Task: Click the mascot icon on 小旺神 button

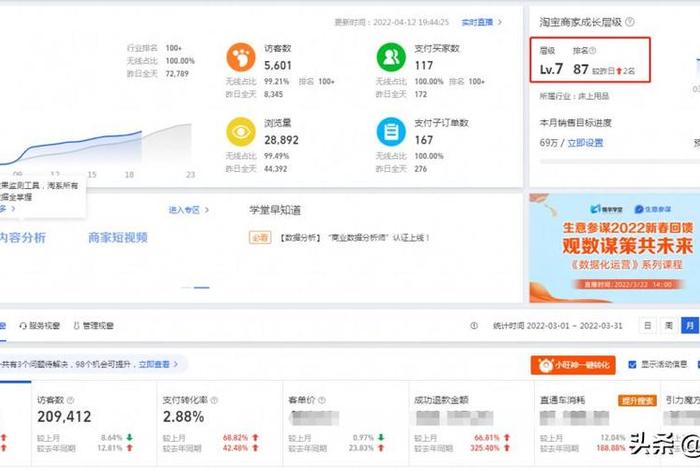Action: (x=545, y=365)
